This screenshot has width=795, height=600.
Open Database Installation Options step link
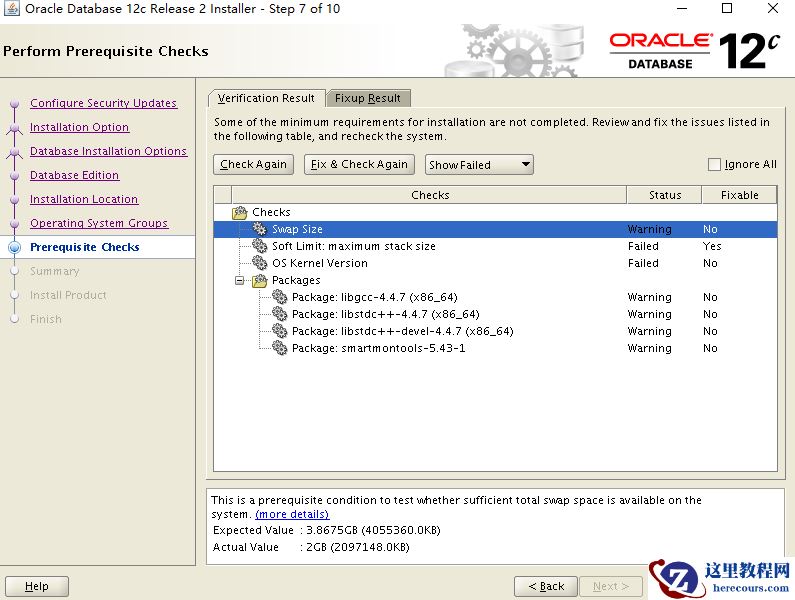109,151
